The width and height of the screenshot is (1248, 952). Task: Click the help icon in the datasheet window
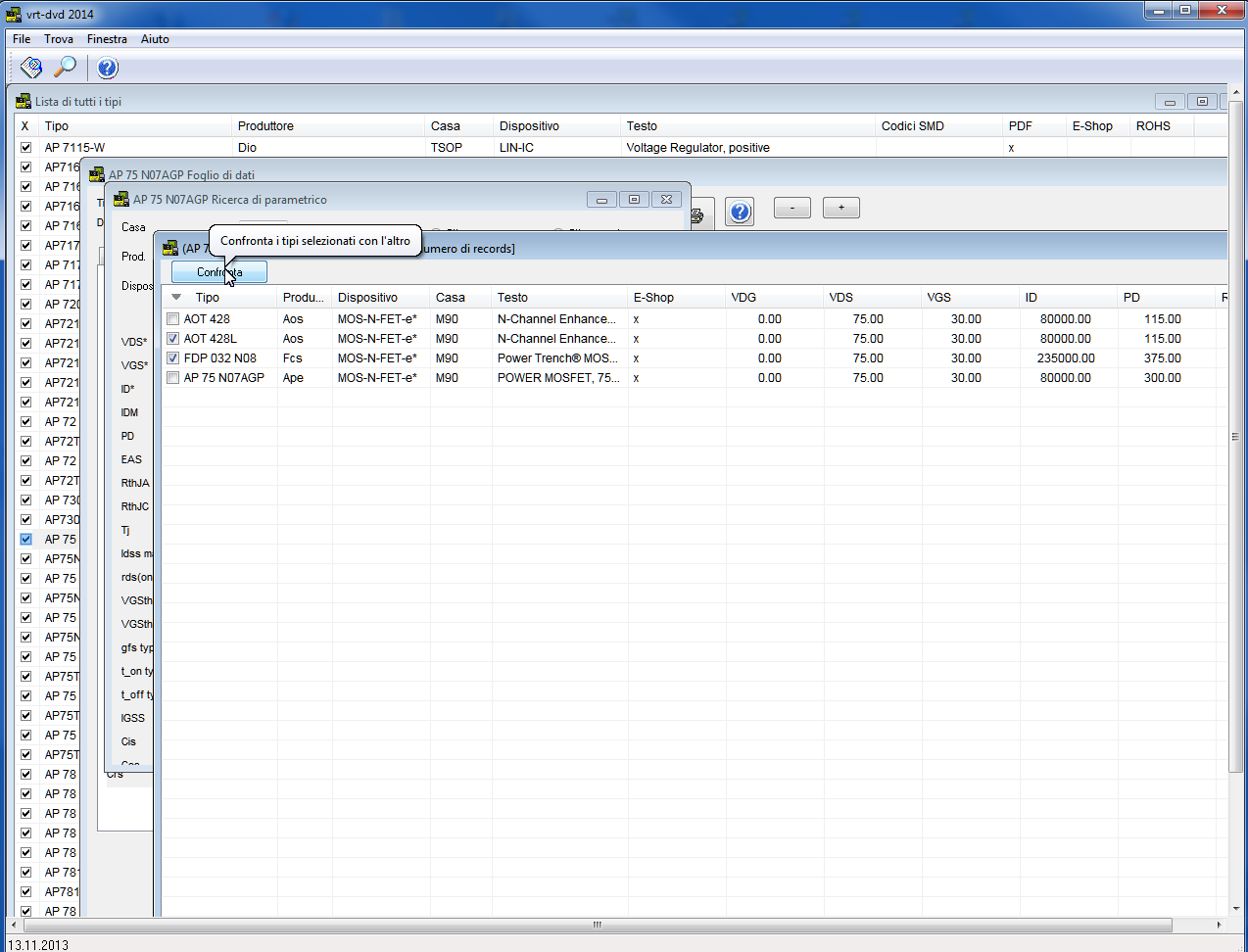[x=741, y=212]
